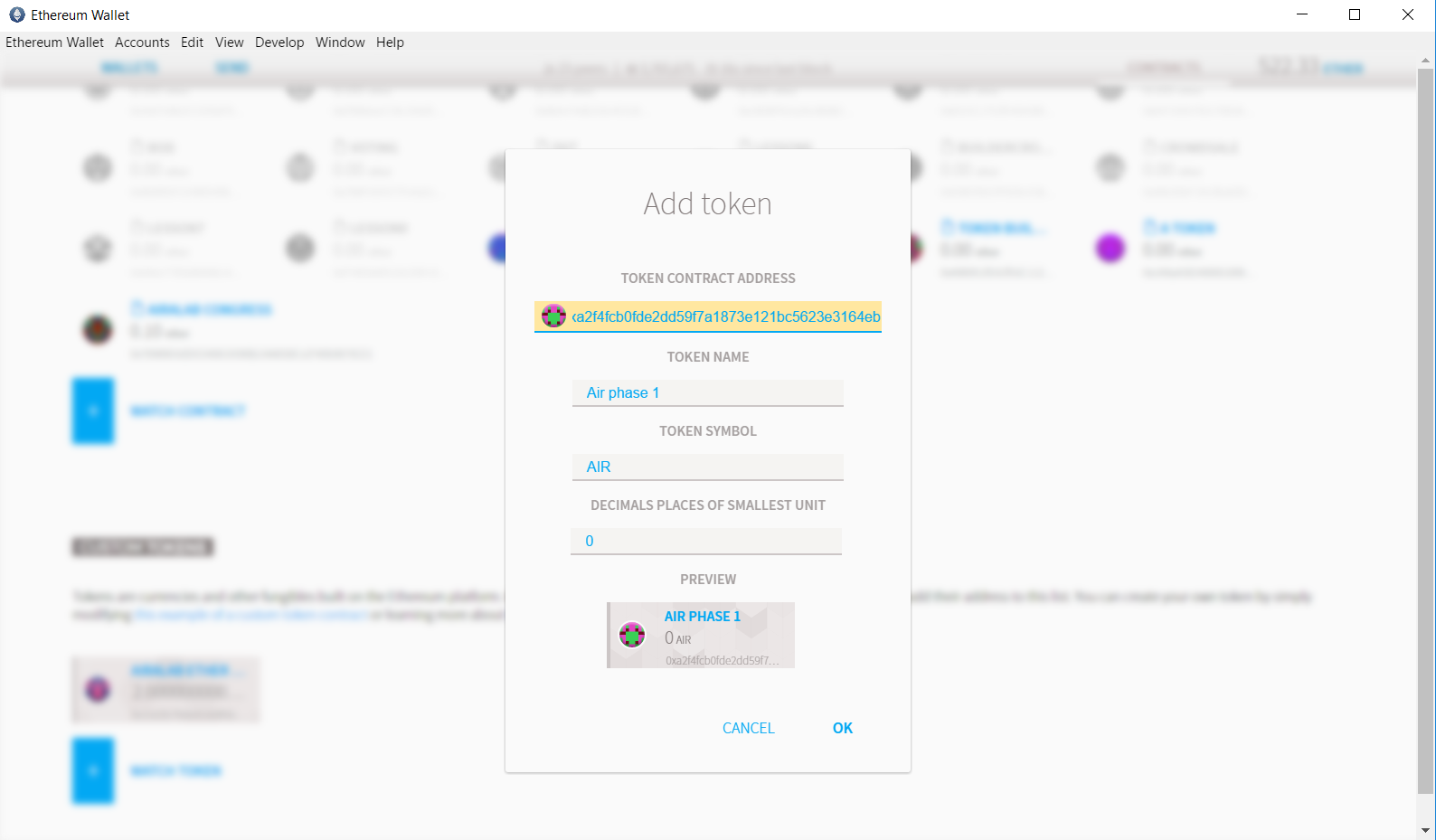Click the blurred blue Watch Contract plus icon
1436x840 pixels.
coord(93,411)
